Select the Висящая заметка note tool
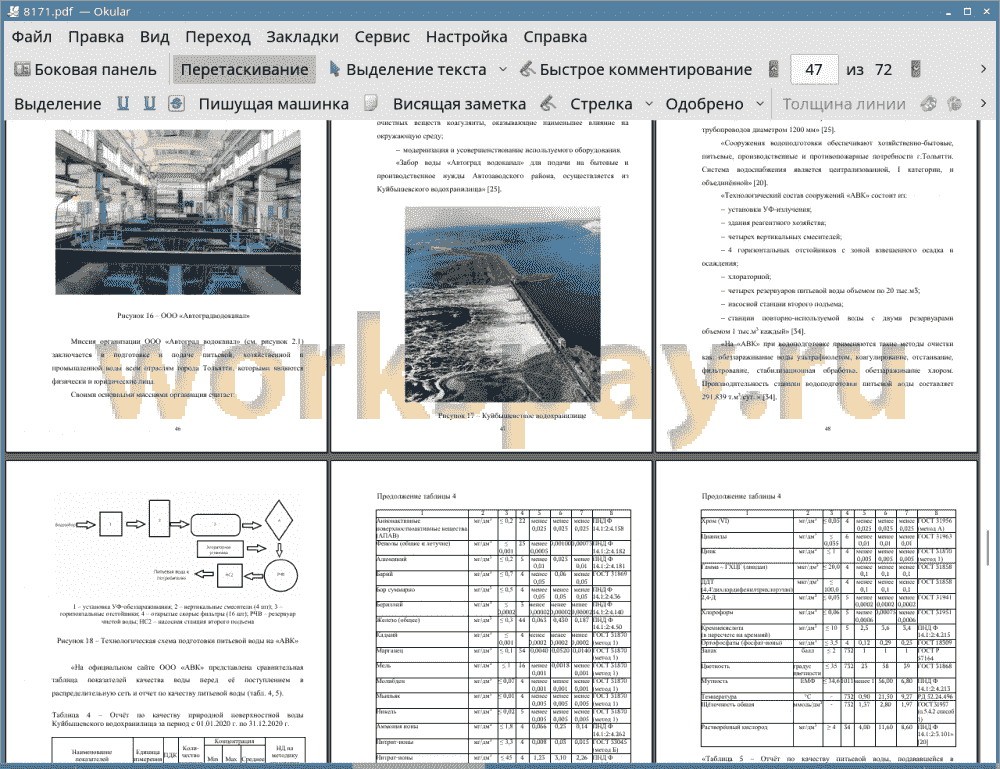 click(x=459, y=103)
